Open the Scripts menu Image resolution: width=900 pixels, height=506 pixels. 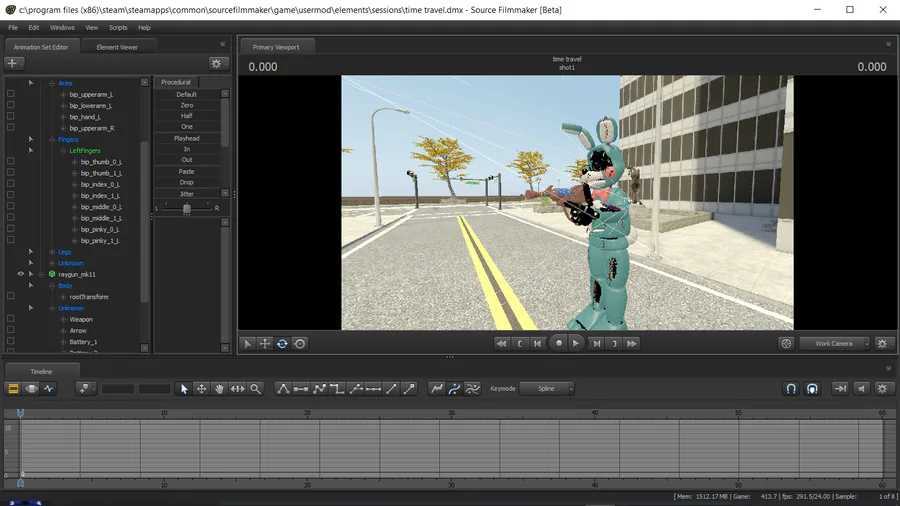point(118,28)
